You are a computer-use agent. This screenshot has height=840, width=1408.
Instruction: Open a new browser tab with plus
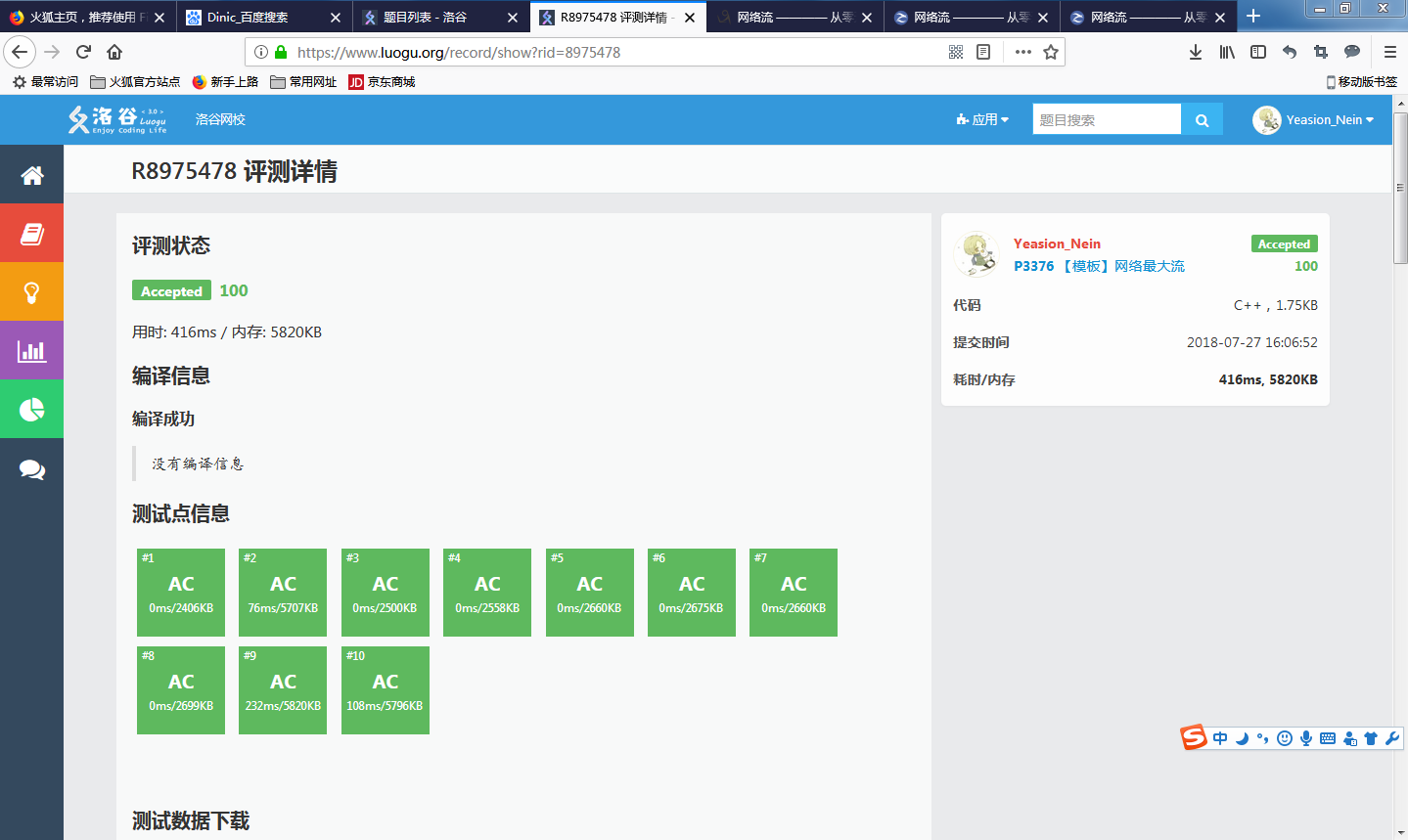[1253, 16]
